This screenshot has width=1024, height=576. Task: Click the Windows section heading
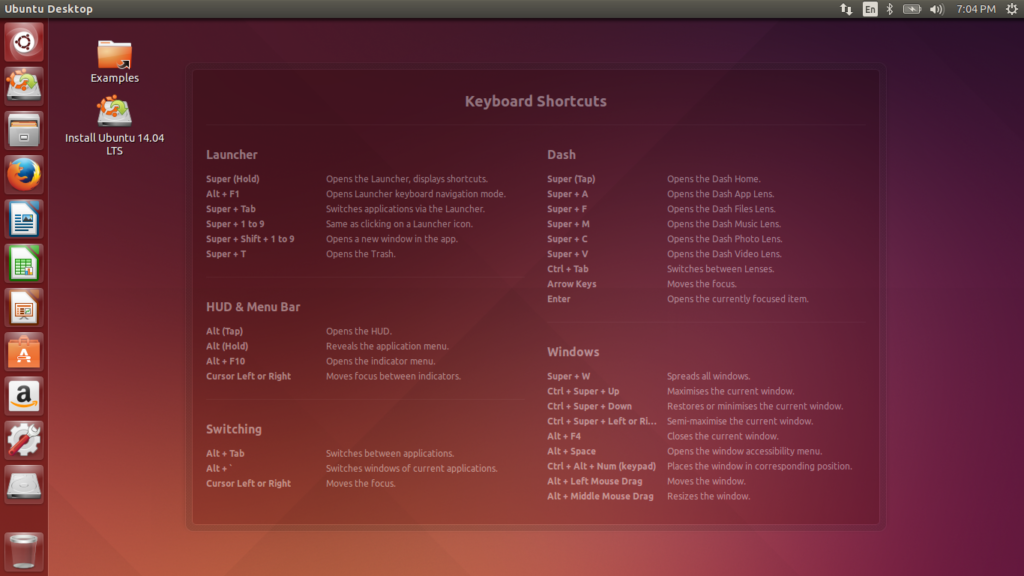click(x=573, y=352)
